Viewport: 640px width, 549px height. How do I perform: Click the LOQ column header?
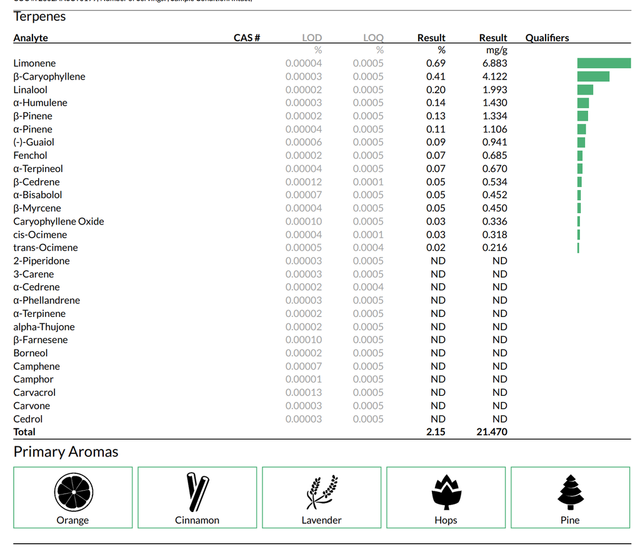(373, 38)
